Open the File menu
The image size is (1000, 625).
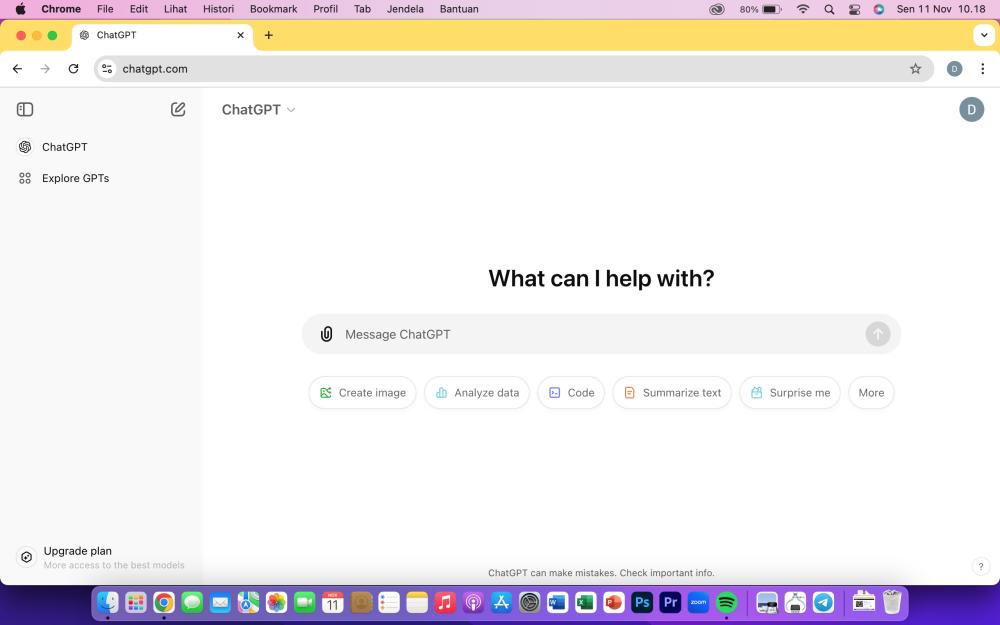point(105,9)
